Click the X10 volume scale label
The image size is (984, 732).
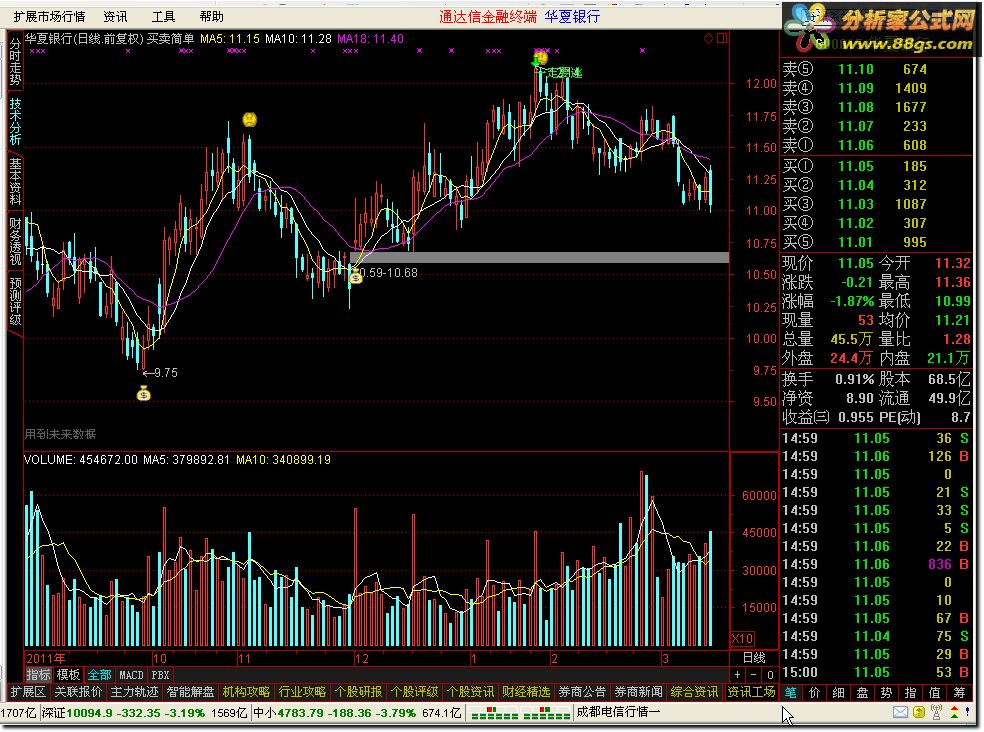pos(742,638)
